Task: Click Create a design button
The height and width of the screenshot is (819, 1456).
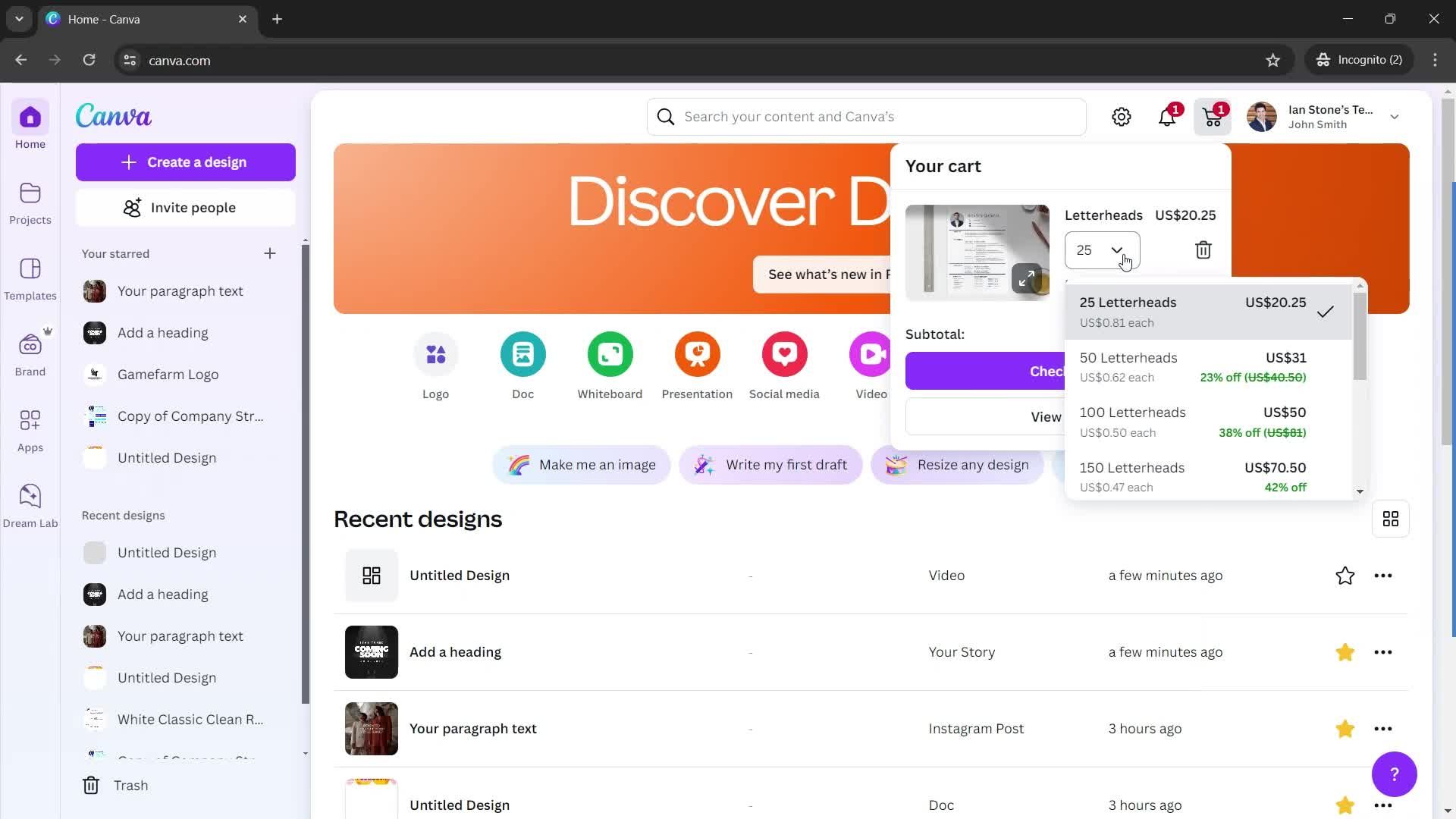Action: coord(186,162)
